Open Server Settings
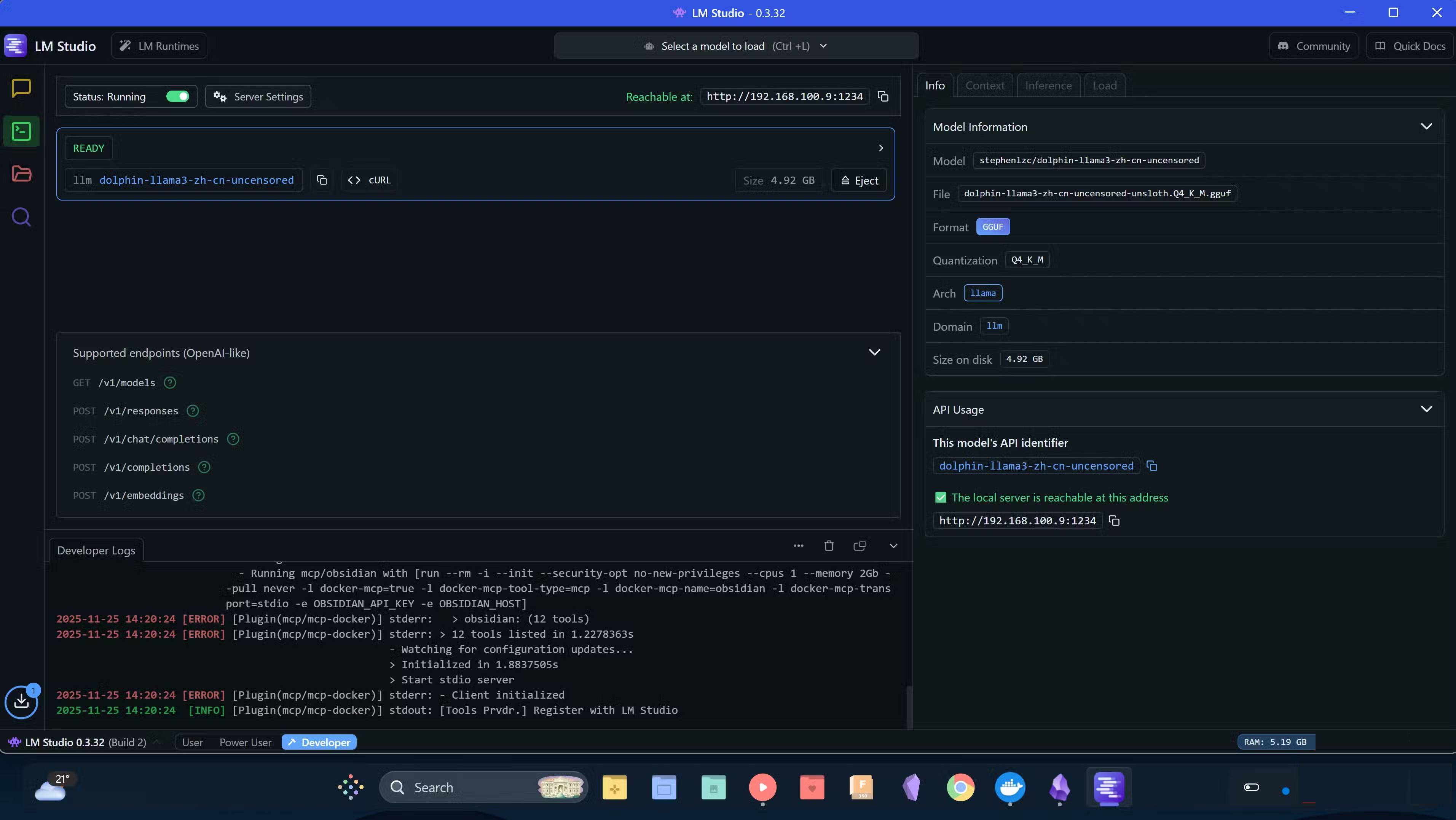 258,96
